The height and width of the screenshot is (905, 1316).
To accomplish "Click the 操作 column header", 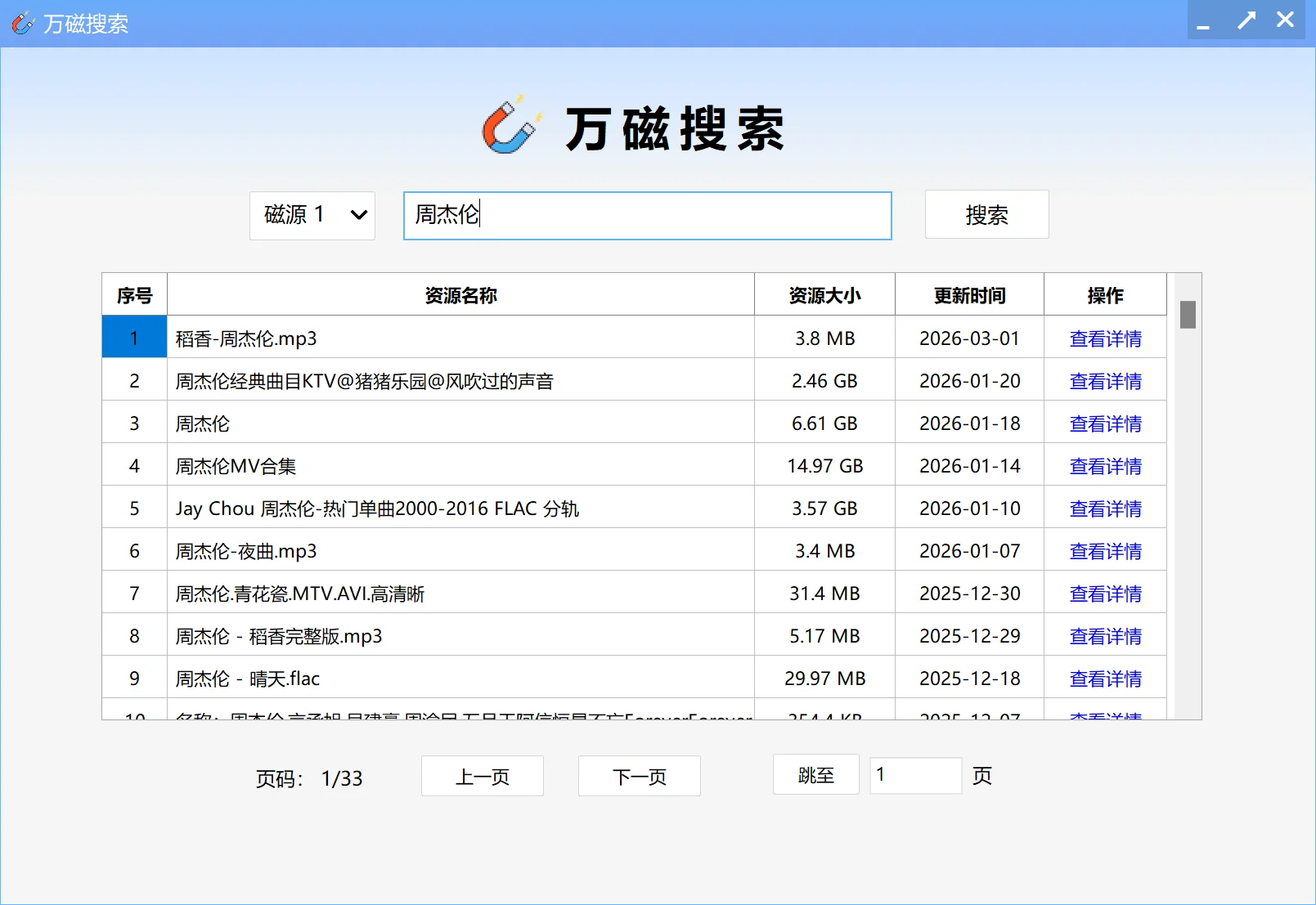I will [x=1105, y=295].
